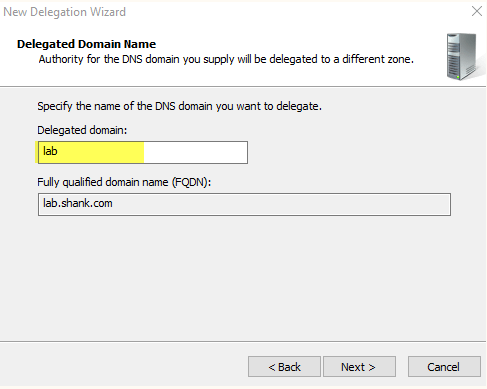Click the "lab.shank.com" value text

(78, 203)
